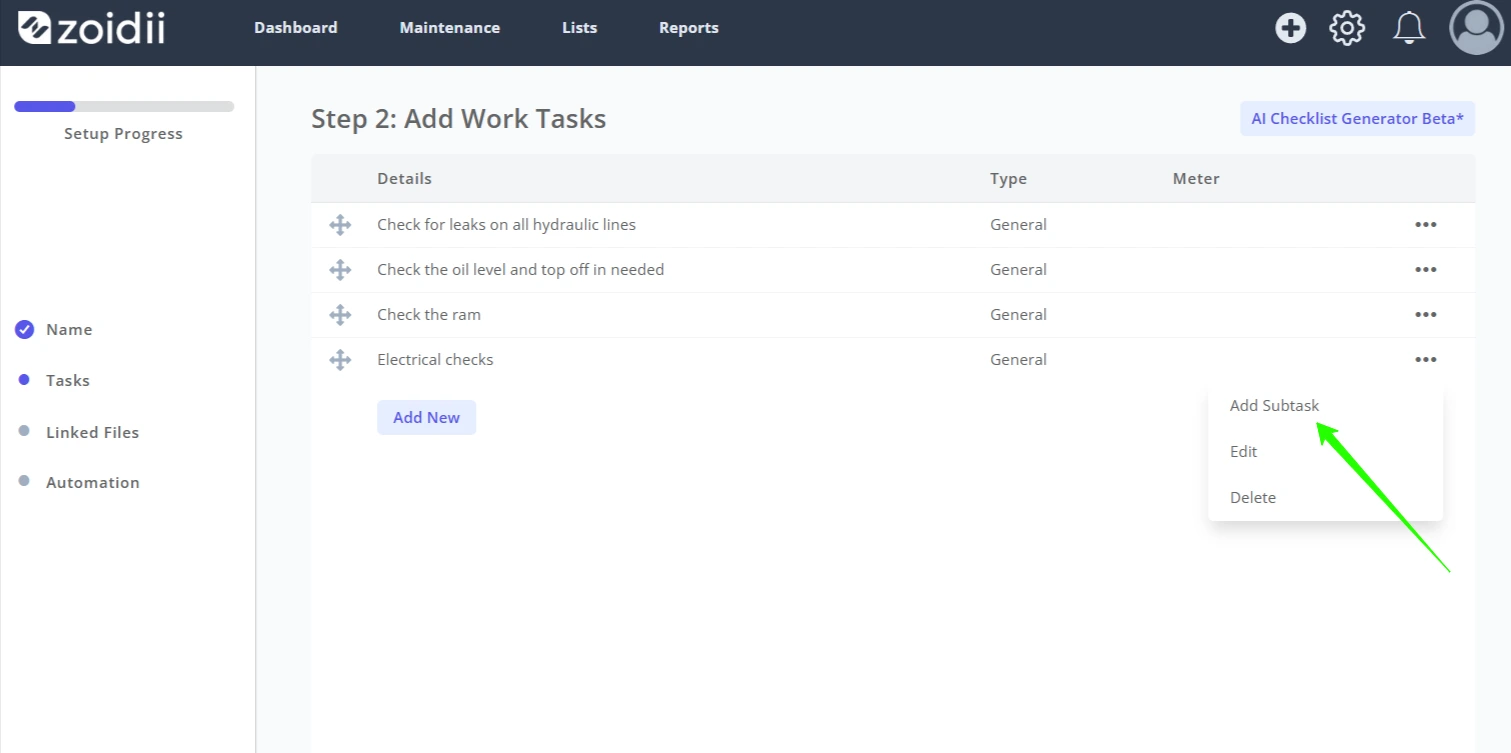The width and height of the screenshot is (1511, 753).
Task: Click the plus add icon in header
Action: (1291, 28)
